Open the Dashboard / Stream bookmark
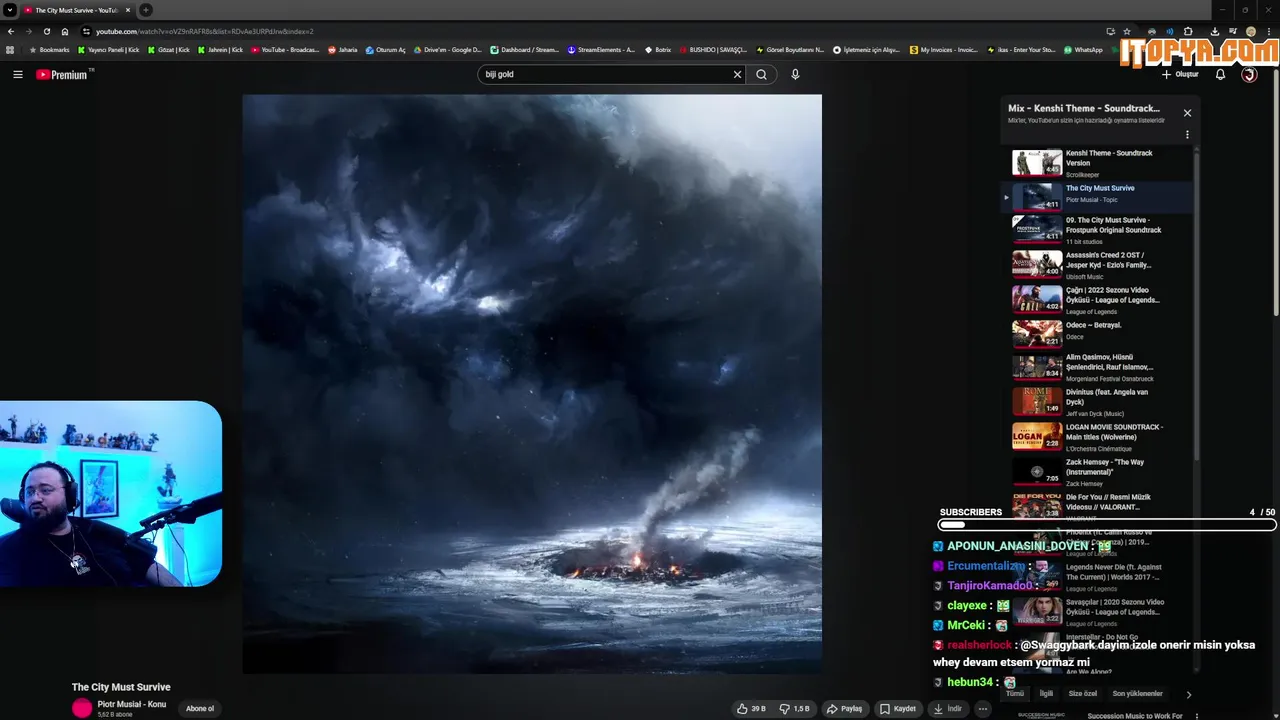1280x720 pixels. pyautogui.click(x=525, y=49)
